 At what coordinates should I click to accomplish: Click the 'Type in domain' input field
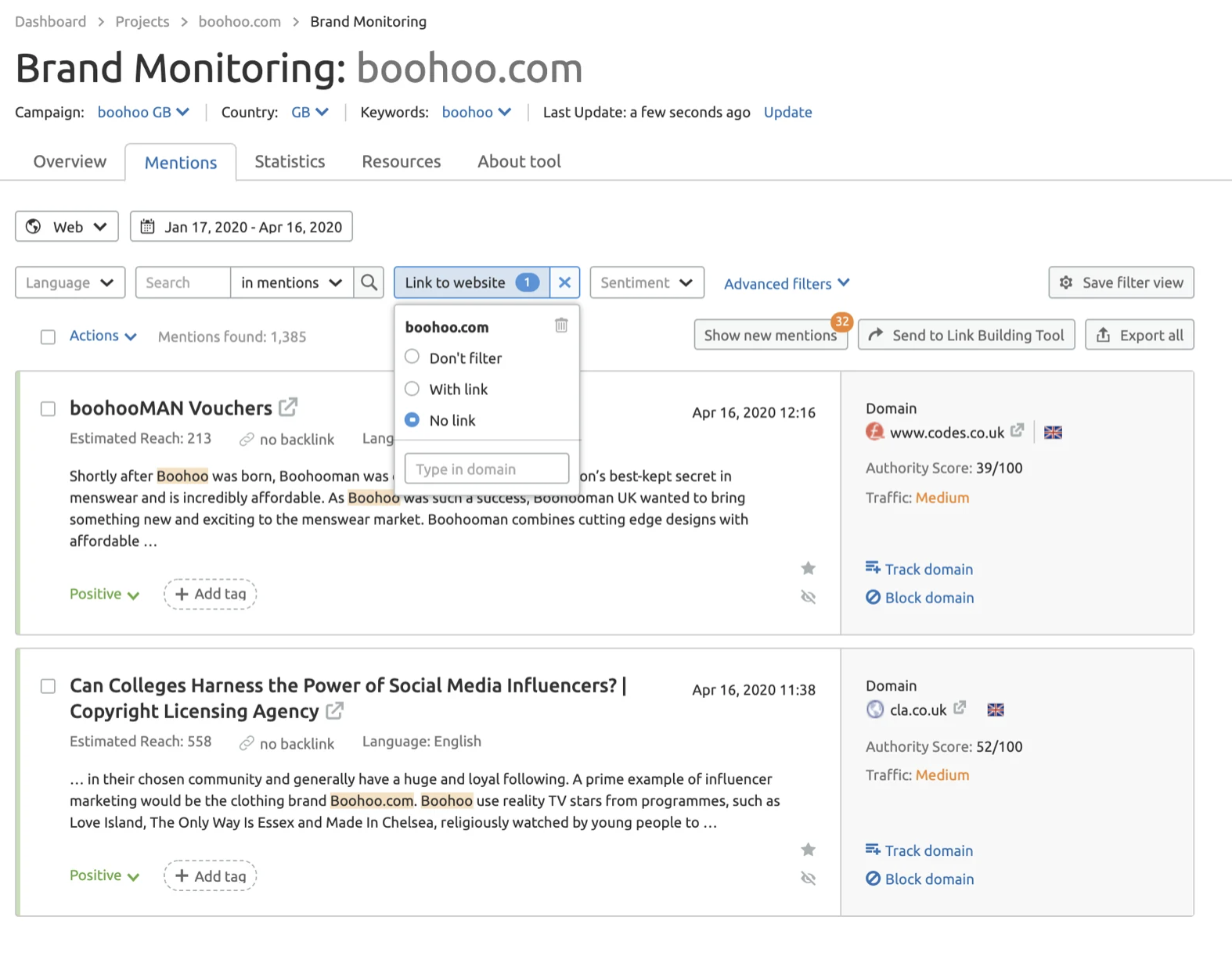[x=486, y=469]
